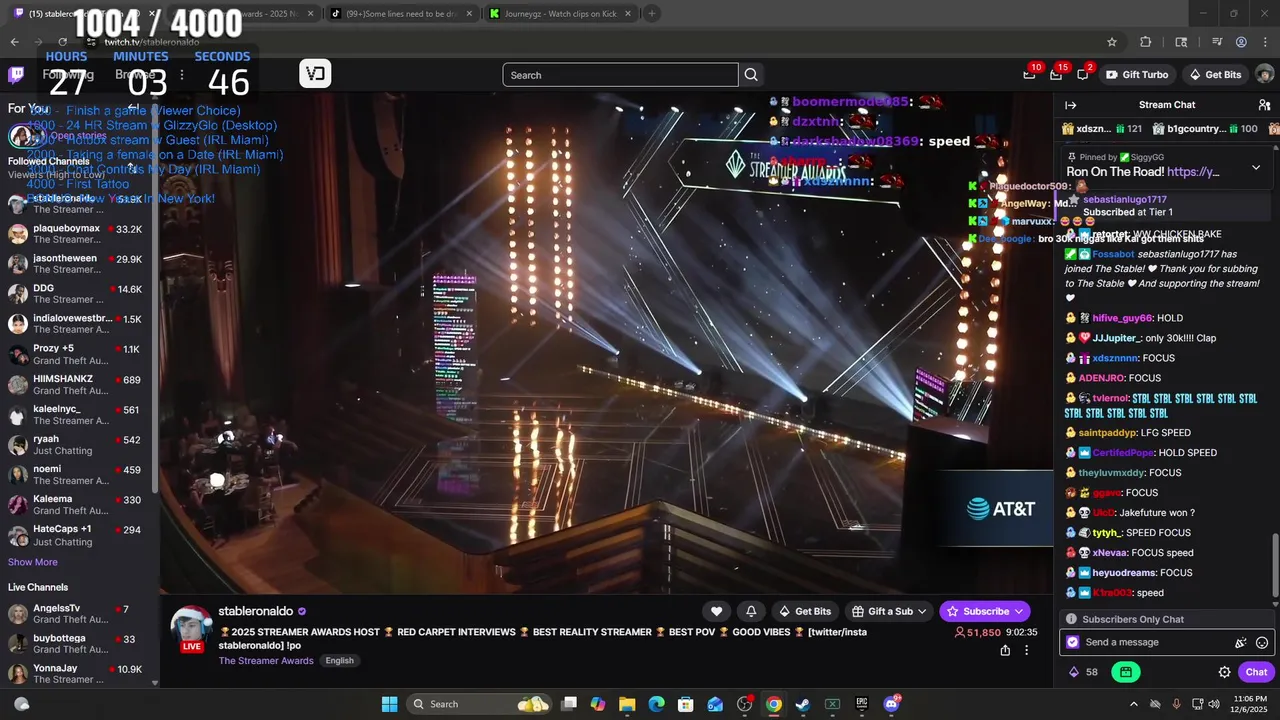Open the Windows Start menu
1280x720 pixels.
pos(389,704)
